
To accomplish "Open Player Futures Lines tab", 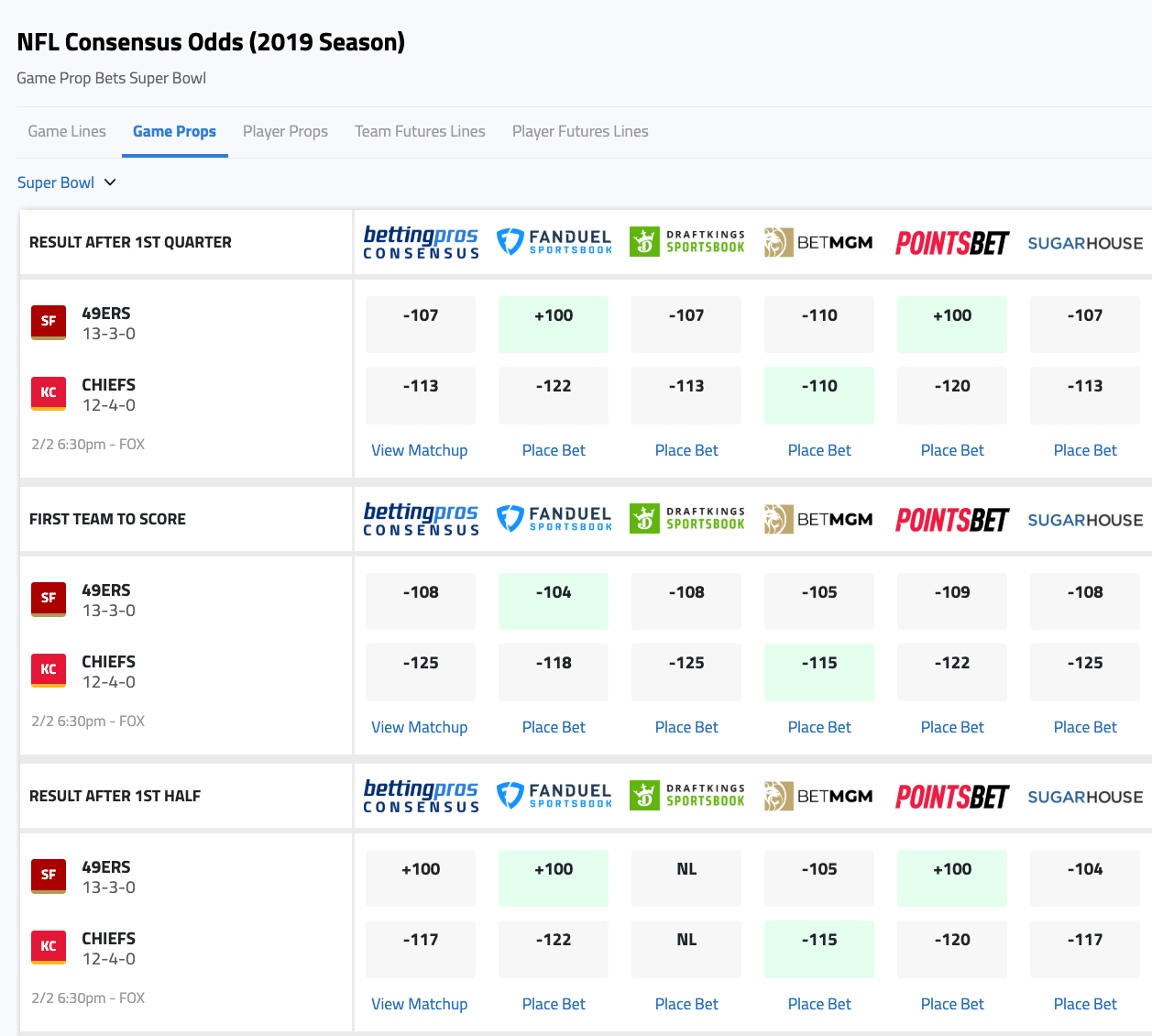I will click(580, 131).
